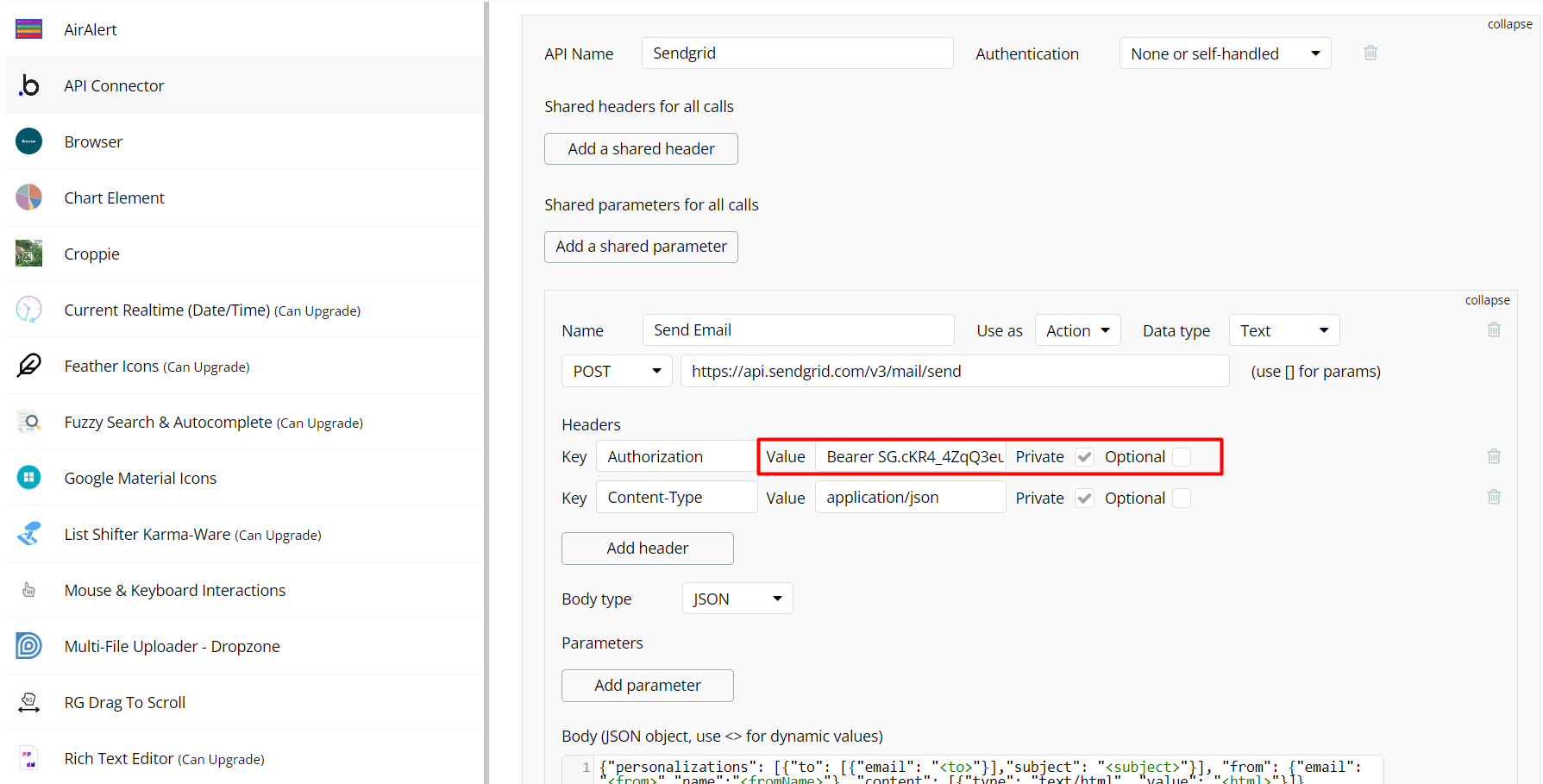Click the Mouse & Keyboard Interactions icon
Image resolution: width=1543 pixels, height=784 pixels.
pos(28,590)
